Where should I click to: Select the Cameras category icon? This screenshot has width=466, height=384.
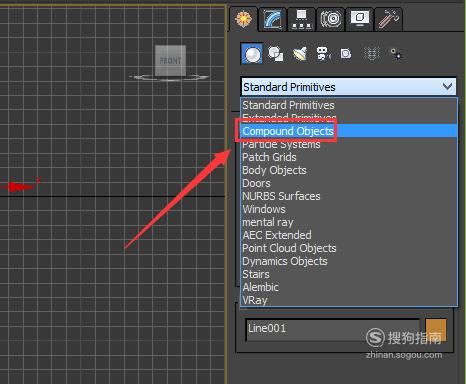(x=323, y=54)
